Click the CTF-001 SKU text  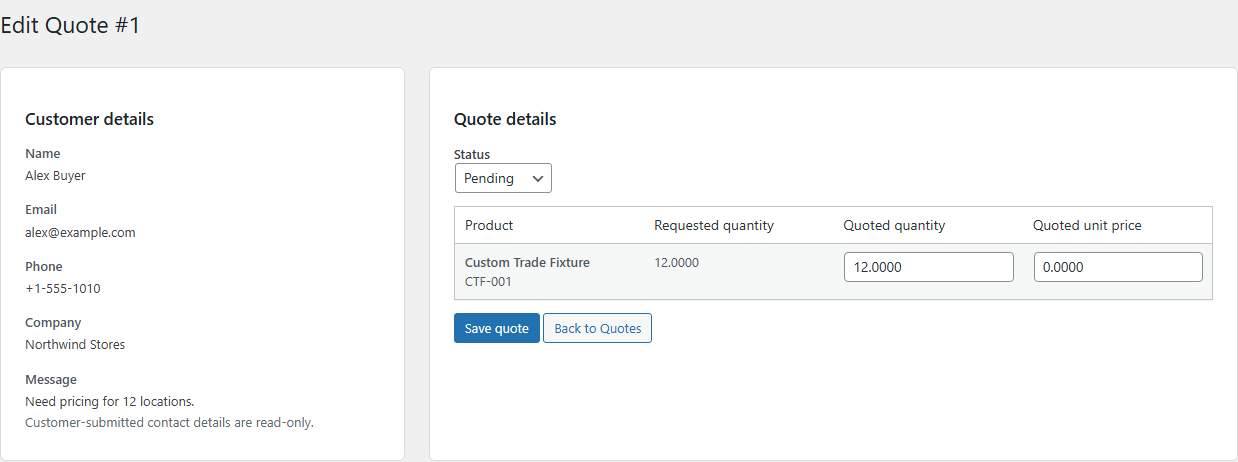[488, 282]
